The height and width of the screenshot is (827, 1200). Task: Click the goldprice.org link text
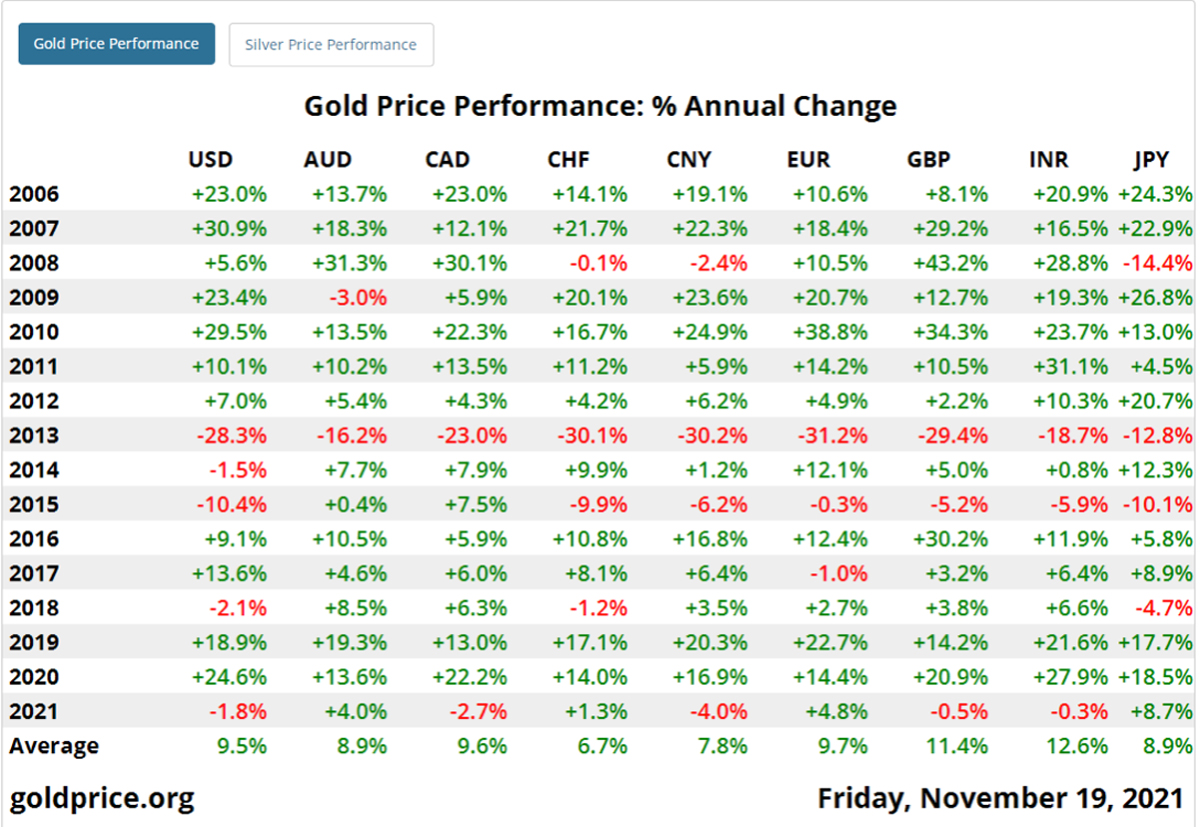[102, 798]
